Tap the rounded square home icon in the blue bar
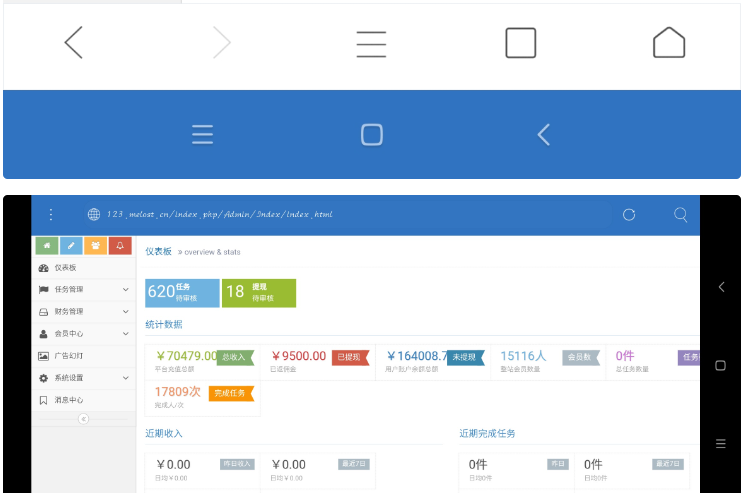 (x=372, y=134)
